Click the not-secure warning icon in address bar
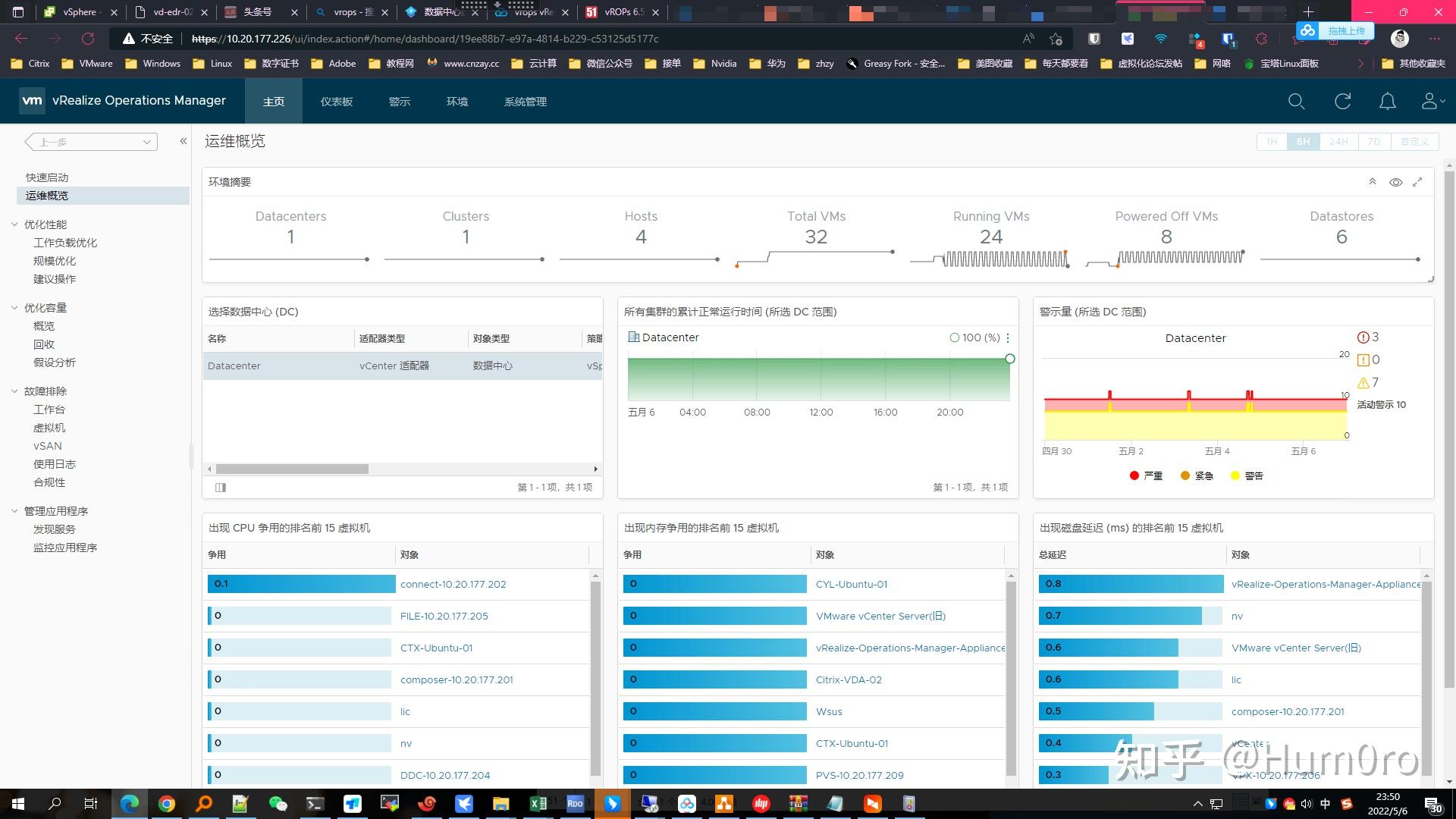Image resolution: width=1456 pixels, height=819 pixels. [129, 39]
